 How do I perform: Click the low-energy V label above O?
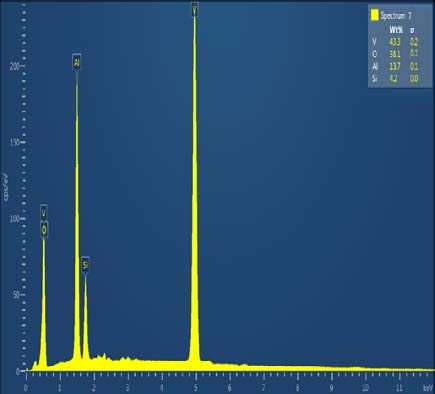pyautogui.click(x=44, y=213)
